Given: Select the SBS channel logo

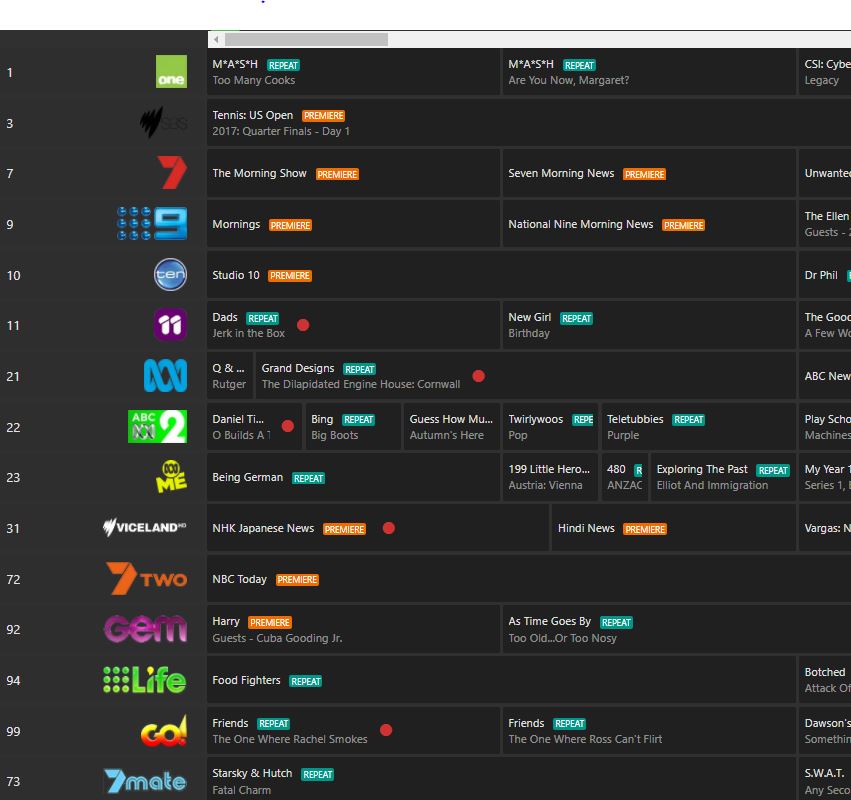Looking at the screenshot, I should click(x=163, y=123).
